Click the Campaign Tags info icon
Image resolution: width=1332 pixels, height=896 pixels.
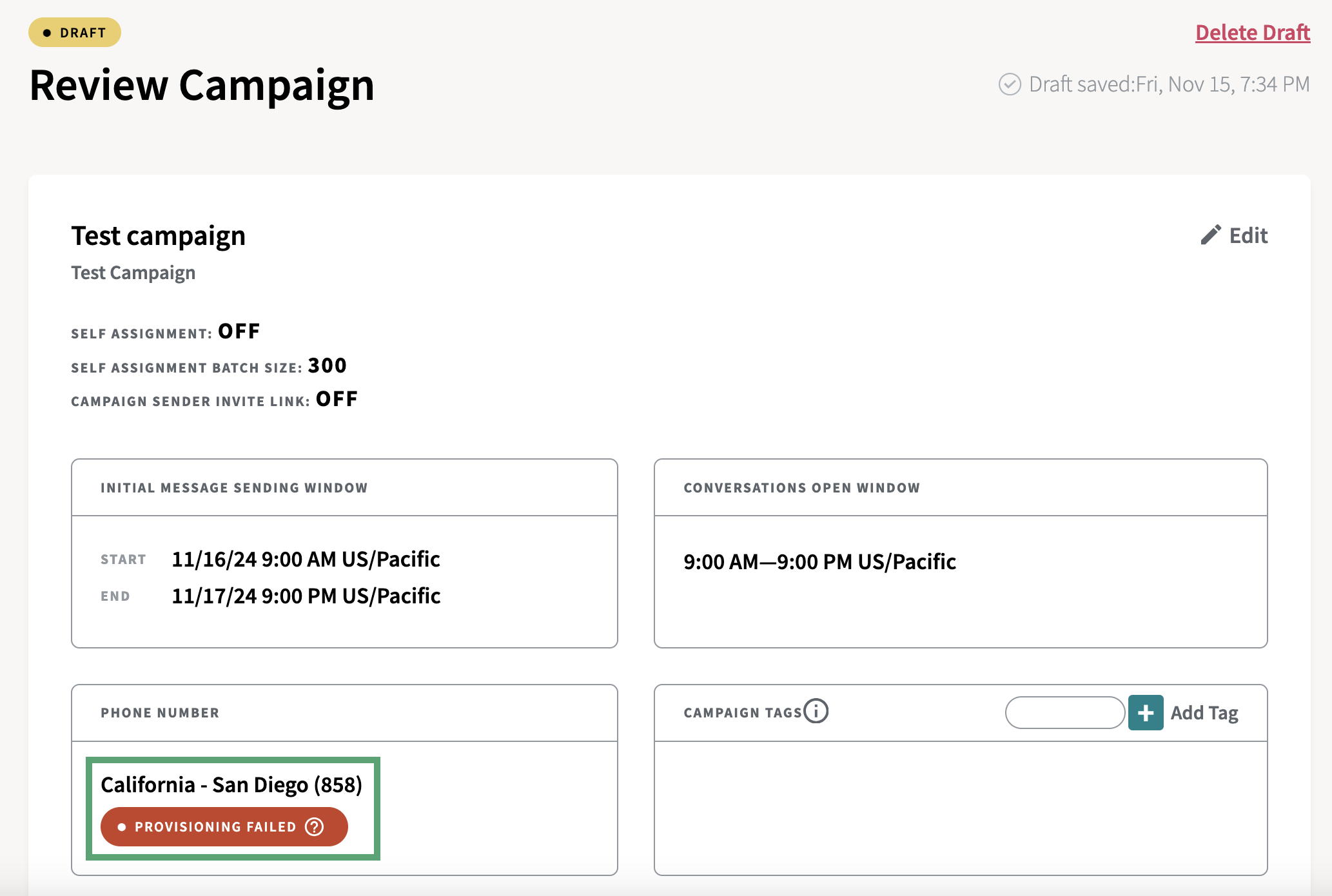click(816, 711)
